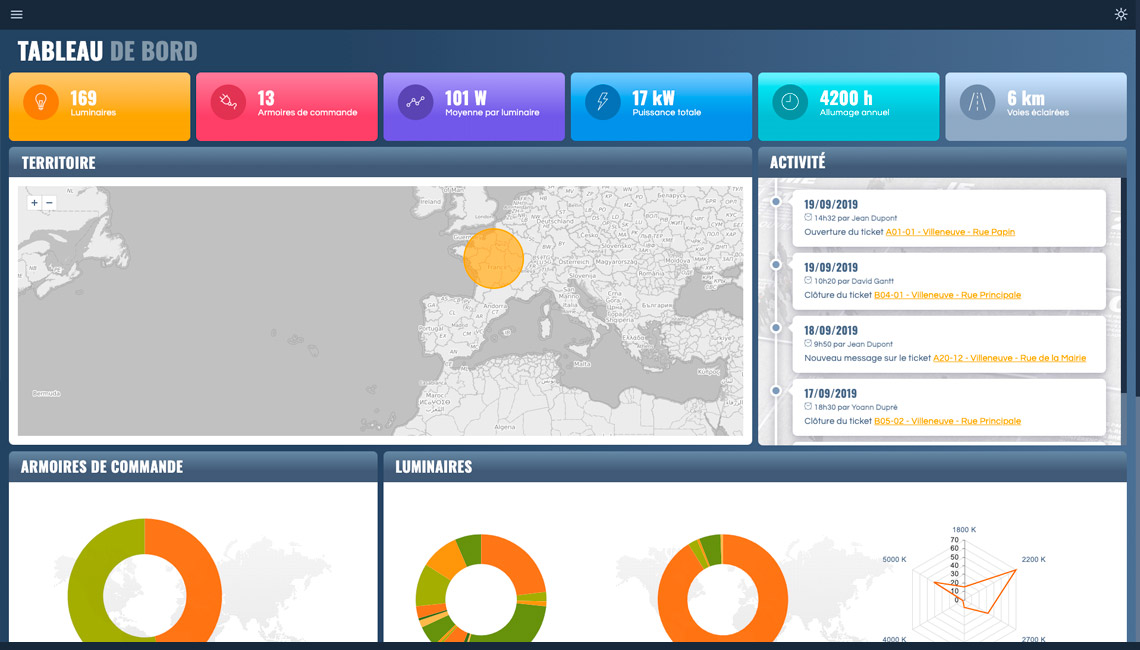The width and height of the screenshot is (1140, 650).
Task: Click the lightning bolt Puissance totale icon
Action: pyautogui.click(x=603, y=102)
